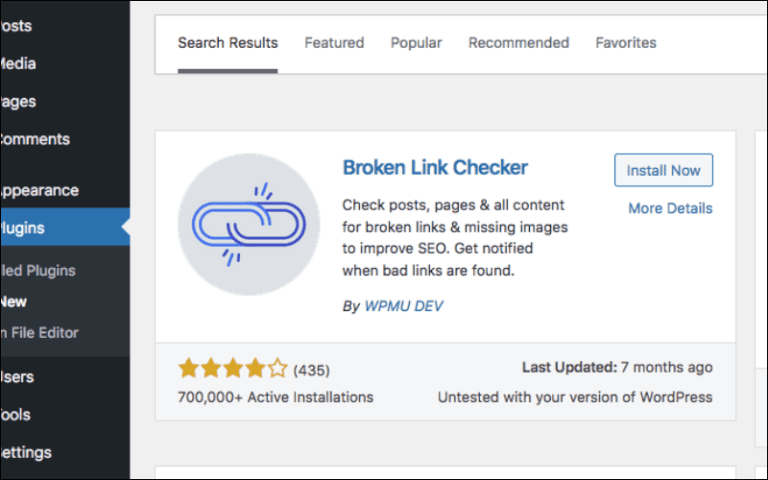
Task: Switch to the Featured tab
Action: pos(334,43)
